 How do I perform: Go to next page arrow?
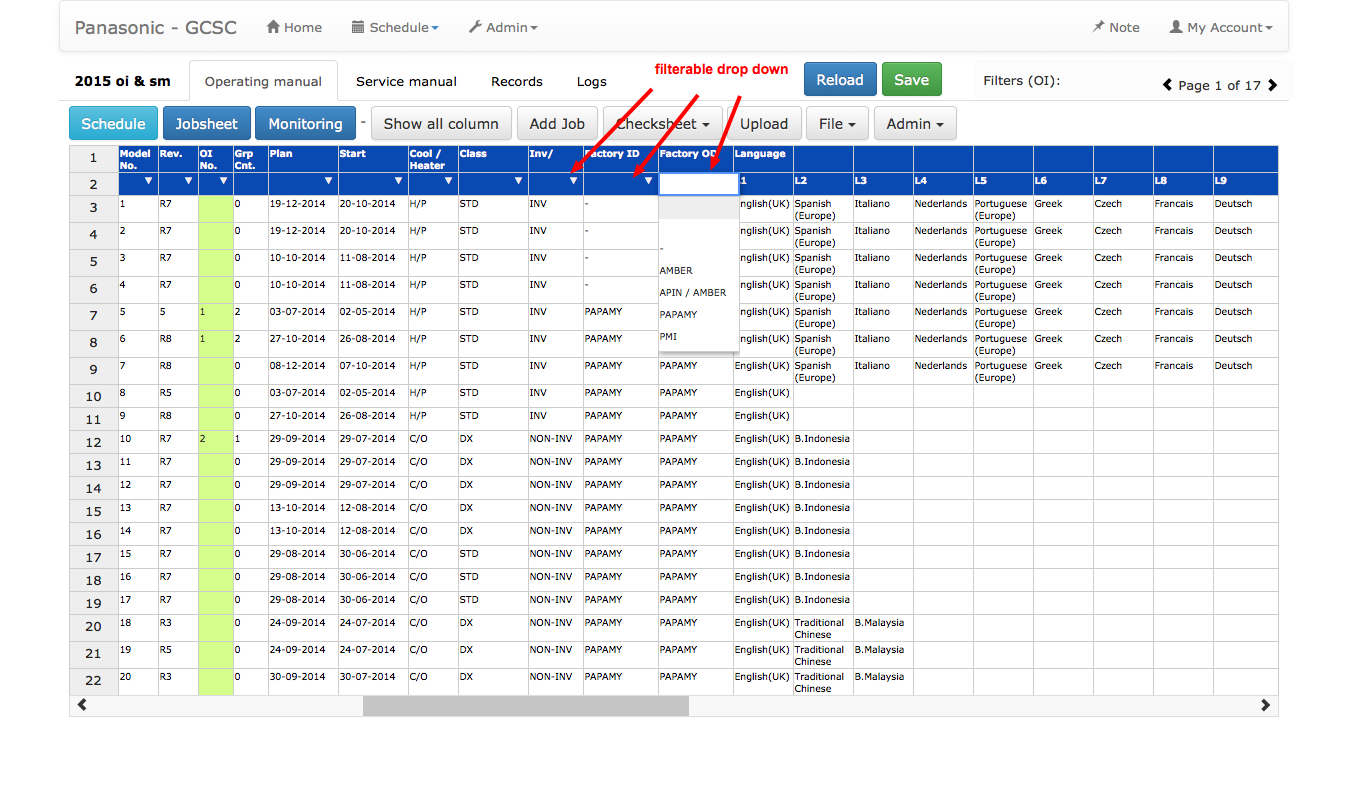point(1272,85)
